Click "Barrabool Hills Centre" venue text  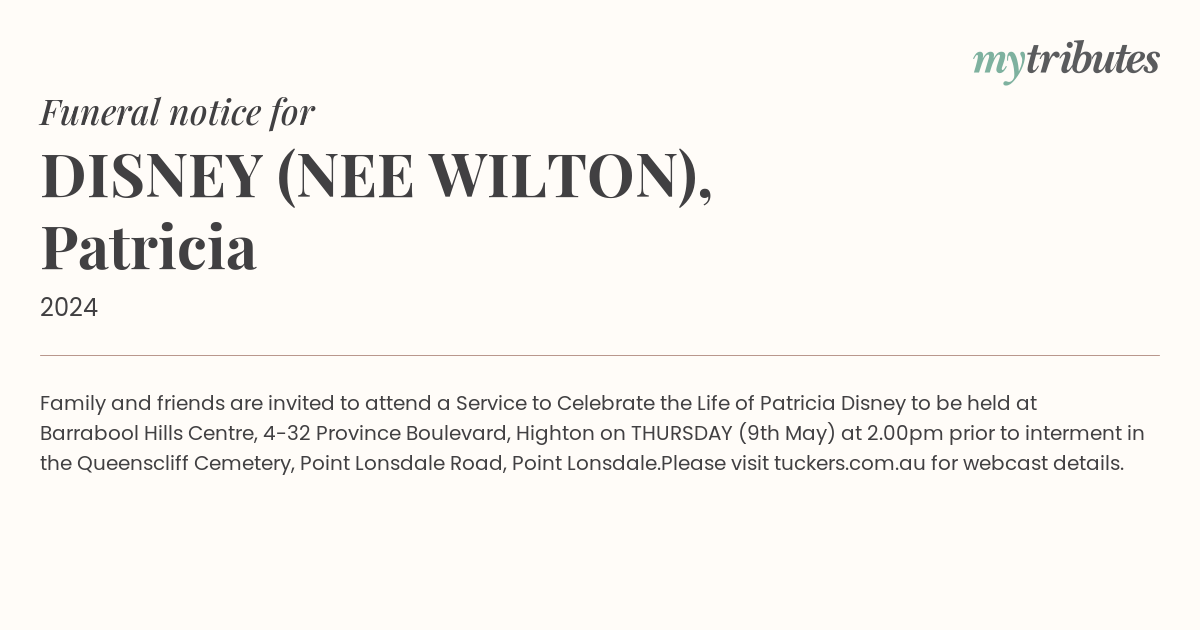point(146,433)
